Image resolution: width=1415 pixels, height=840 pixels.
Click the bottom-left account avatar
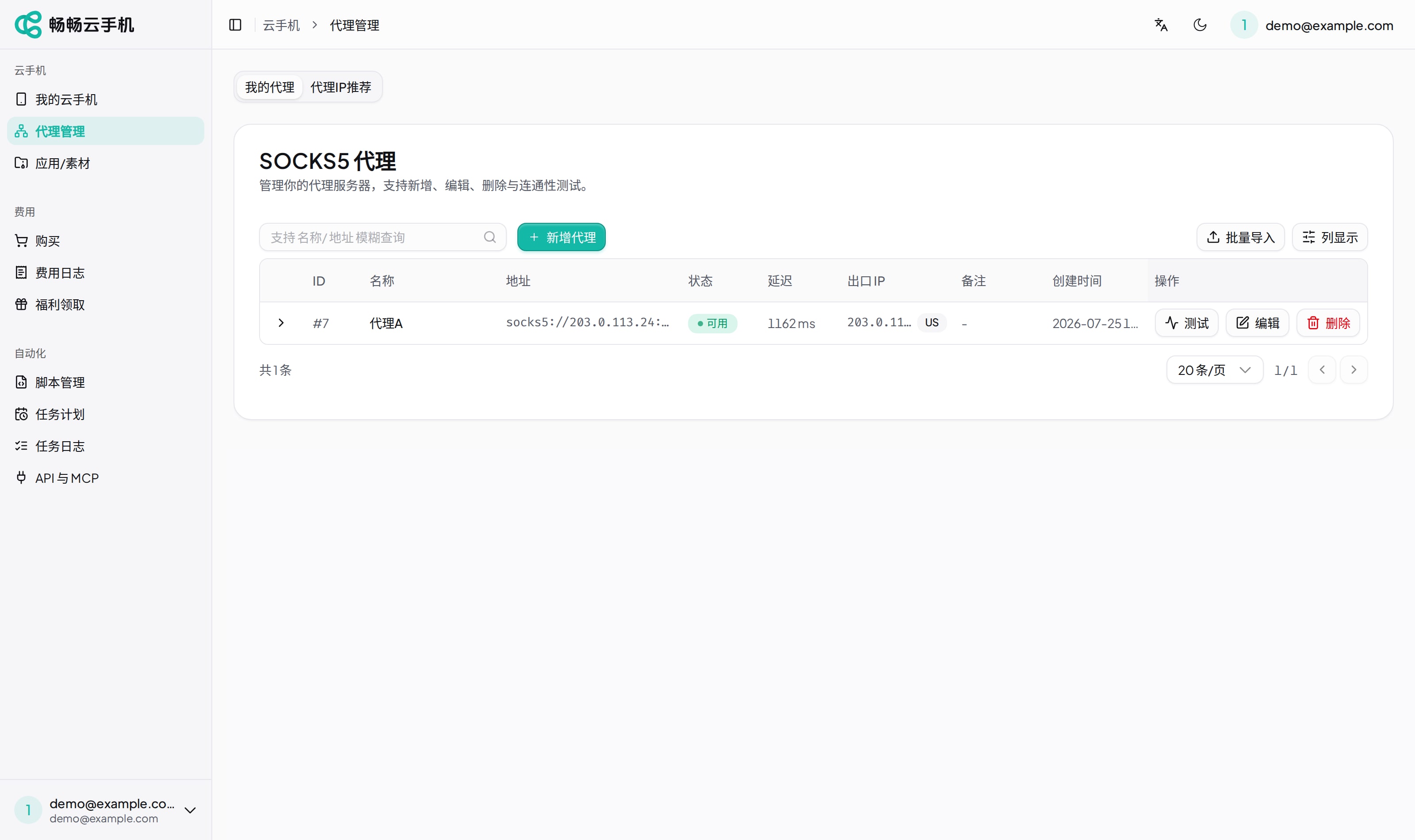click(28, 810)
